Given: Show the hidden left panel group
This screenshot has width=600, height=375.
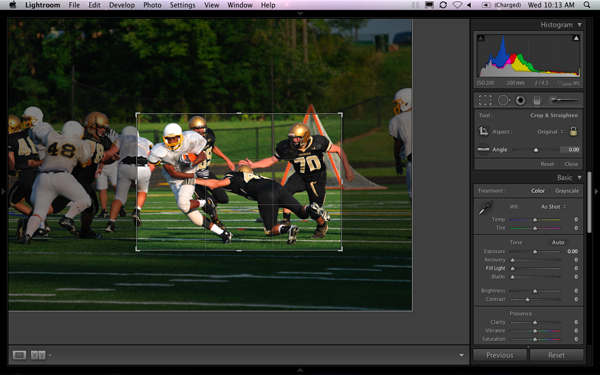Looking at the screenshot, I should click(x=3, y=191).
